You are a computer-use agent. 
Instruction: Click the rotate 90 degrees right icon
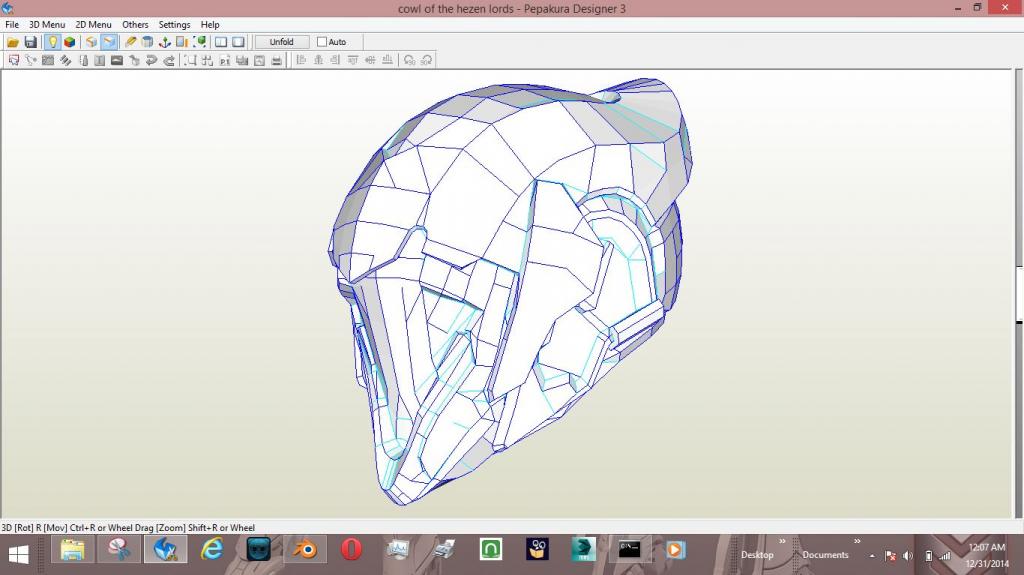(426, 60)
